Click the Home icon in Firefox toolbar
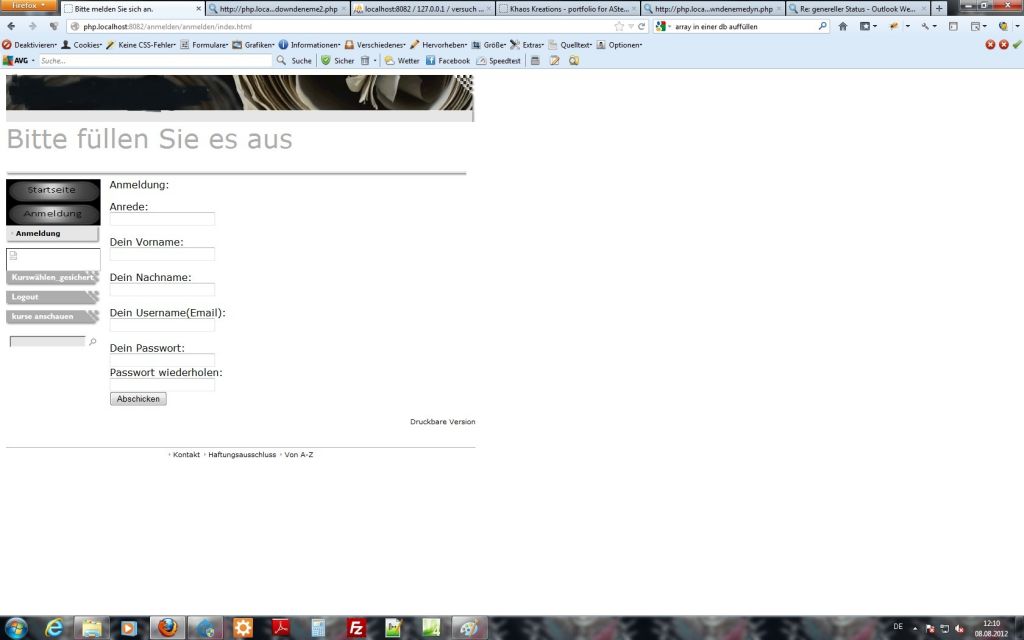 [843, 26]
